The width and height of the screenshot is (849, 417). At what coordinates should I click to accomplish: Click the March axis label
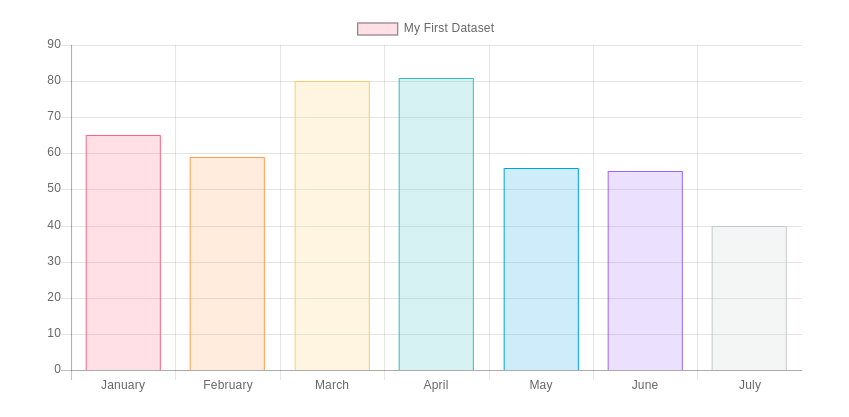pyautogui.click(x=332, y=385)
